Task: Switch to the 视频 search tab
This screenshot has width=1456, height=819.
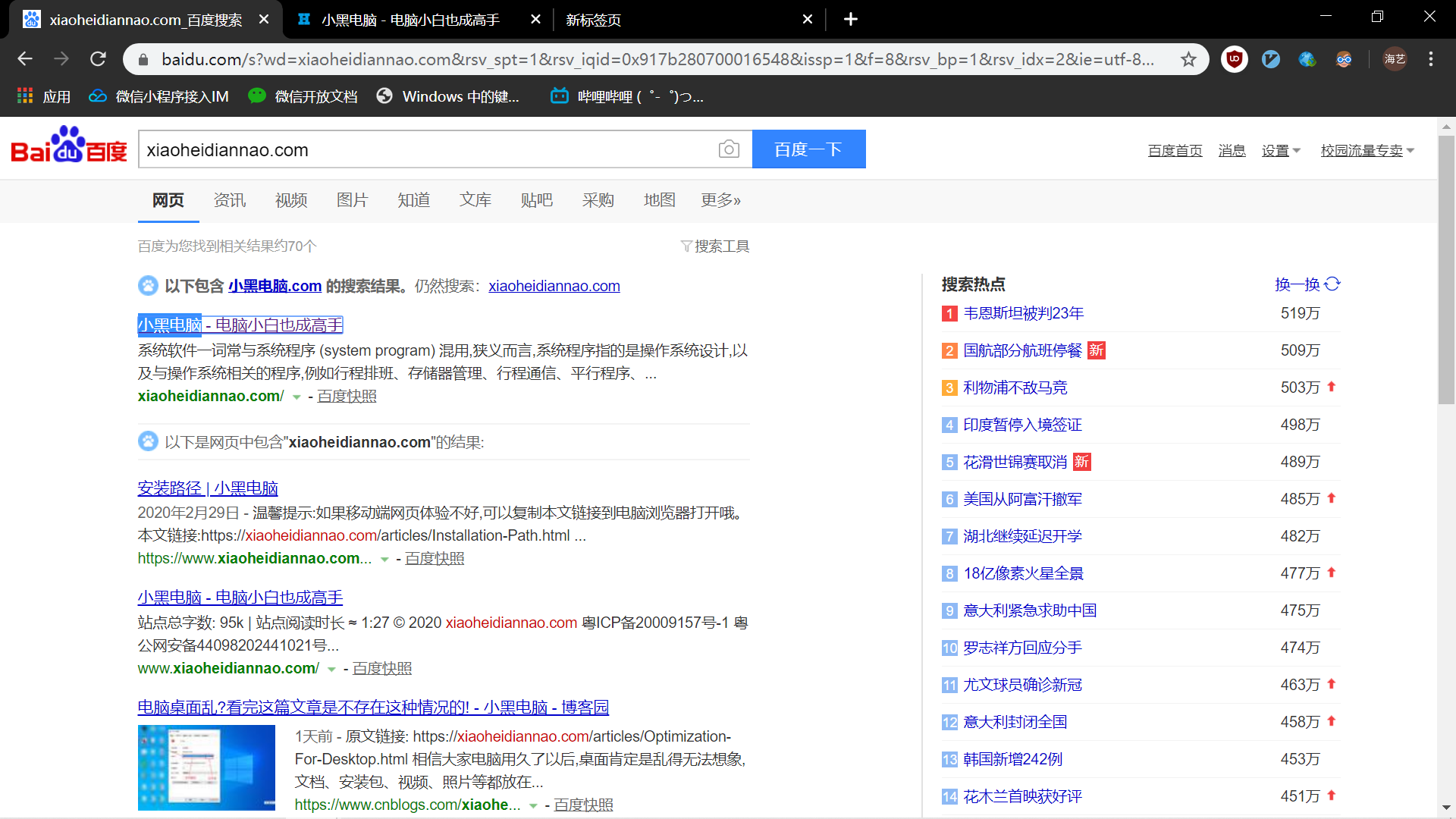Action: (x=290, y=200)
